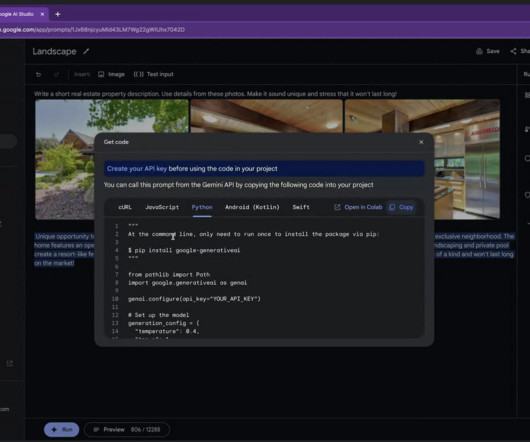This screenshot has width=530, height=442.
Task: Select the wooden ceiling interior photo
Action: tap(266, 116)
